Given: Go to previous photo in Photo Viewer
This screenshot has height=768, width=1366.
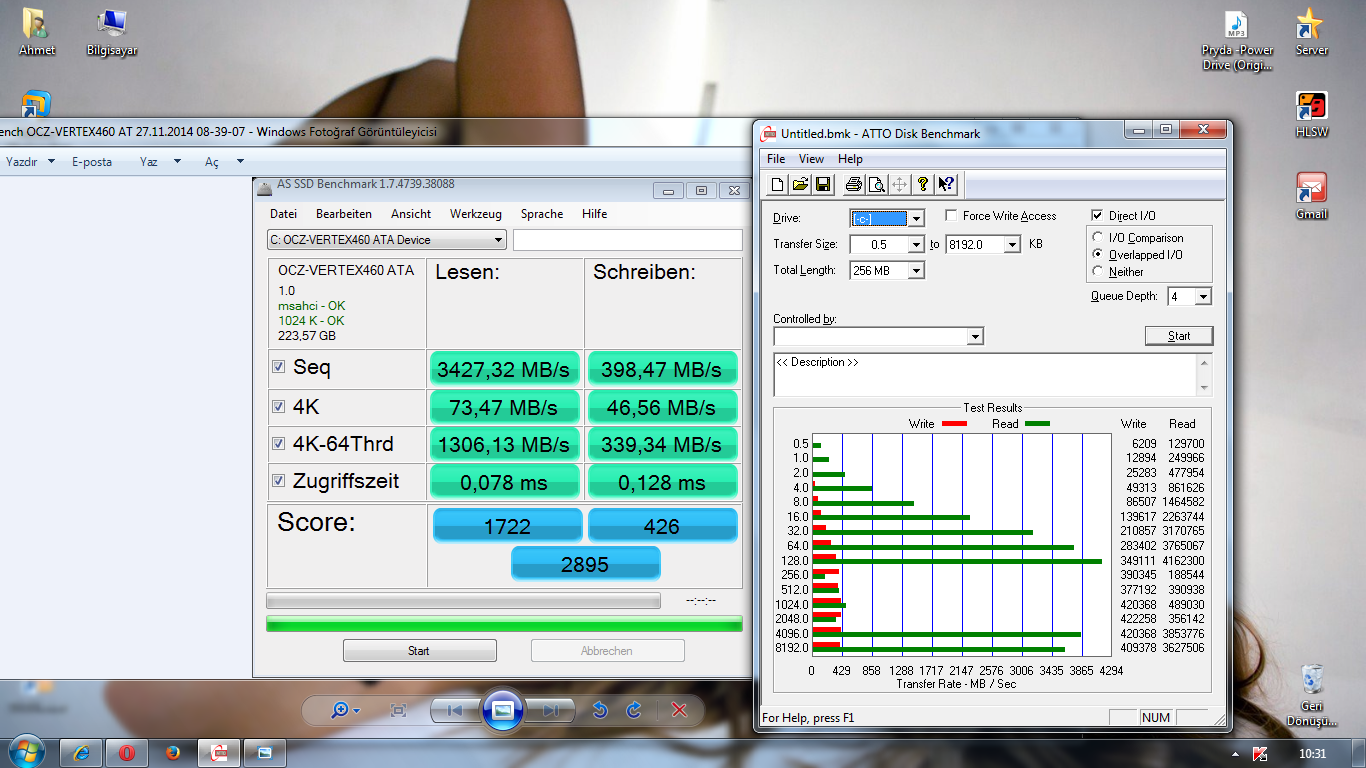Looking at the screenshot, I should point(455,710).
